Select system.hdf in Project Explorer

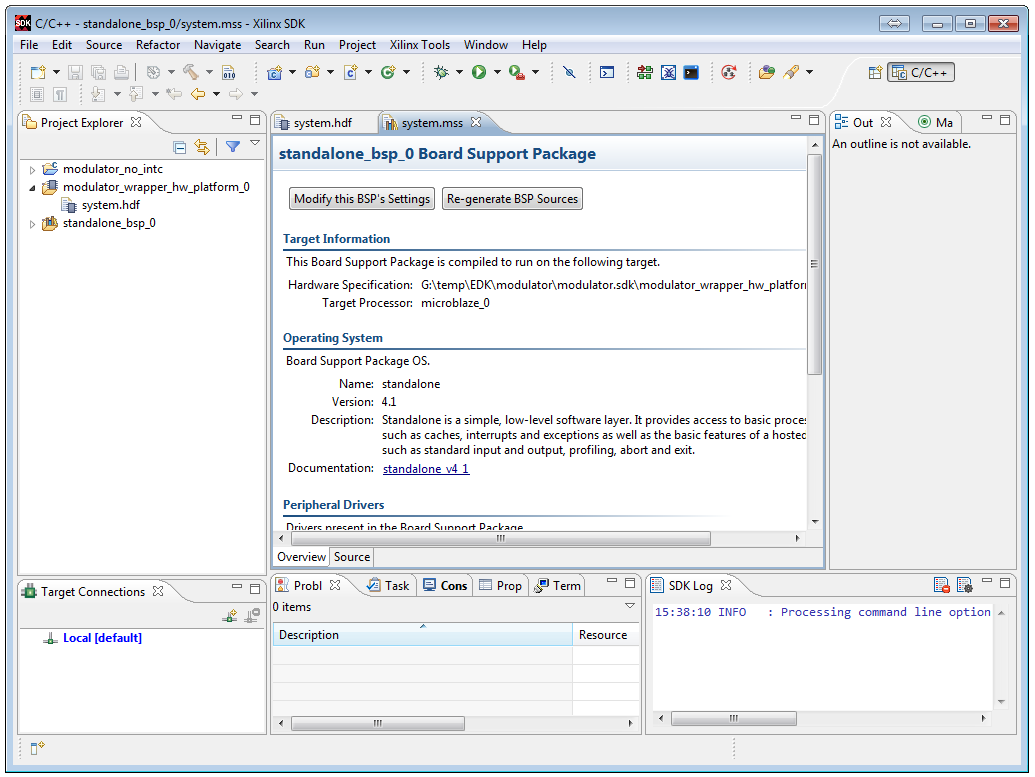[111, 205]
